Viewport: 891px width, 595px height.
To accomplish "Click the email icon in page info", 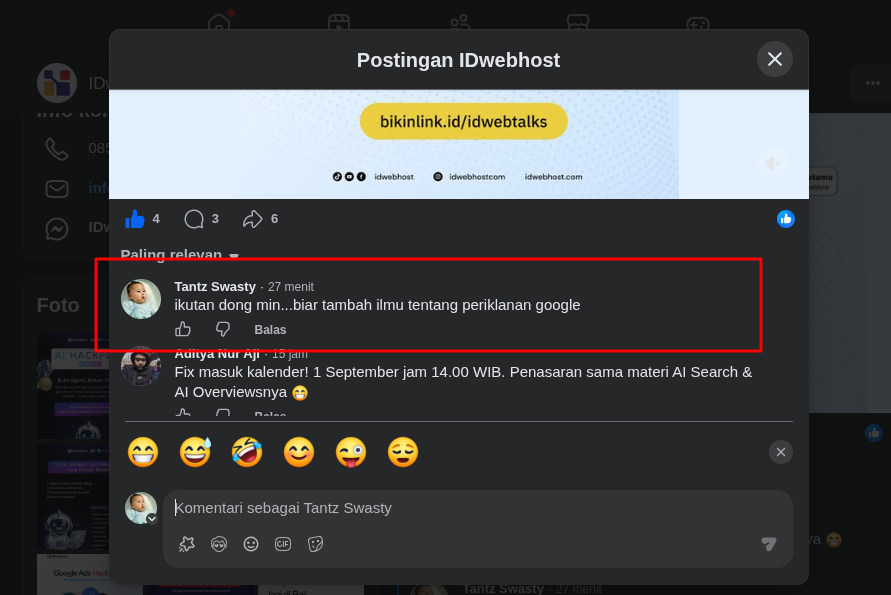I will (x=57, y=189).
